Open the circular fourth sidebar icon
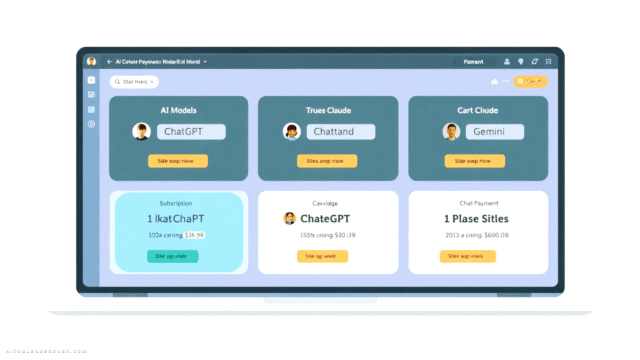640x360 pixels. coord(91,124)
